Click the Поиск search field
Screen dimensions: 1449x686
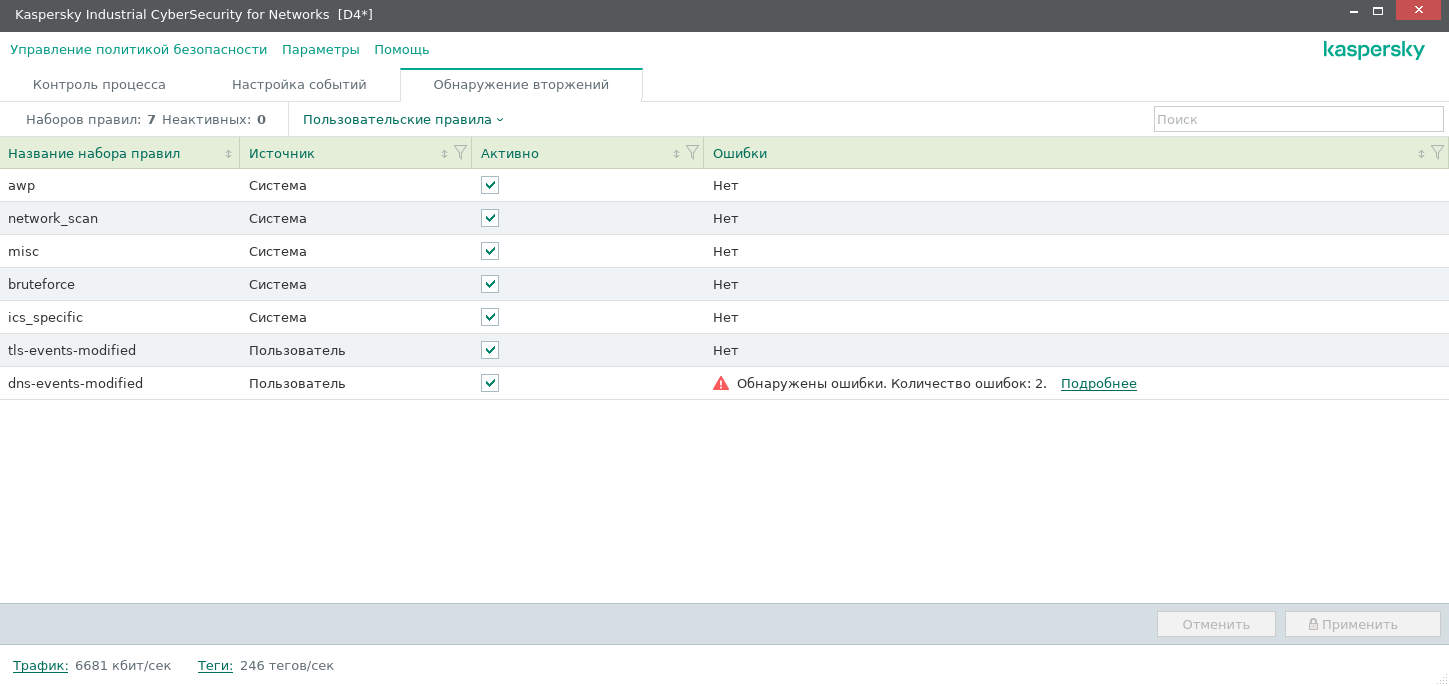(1298, 119)
